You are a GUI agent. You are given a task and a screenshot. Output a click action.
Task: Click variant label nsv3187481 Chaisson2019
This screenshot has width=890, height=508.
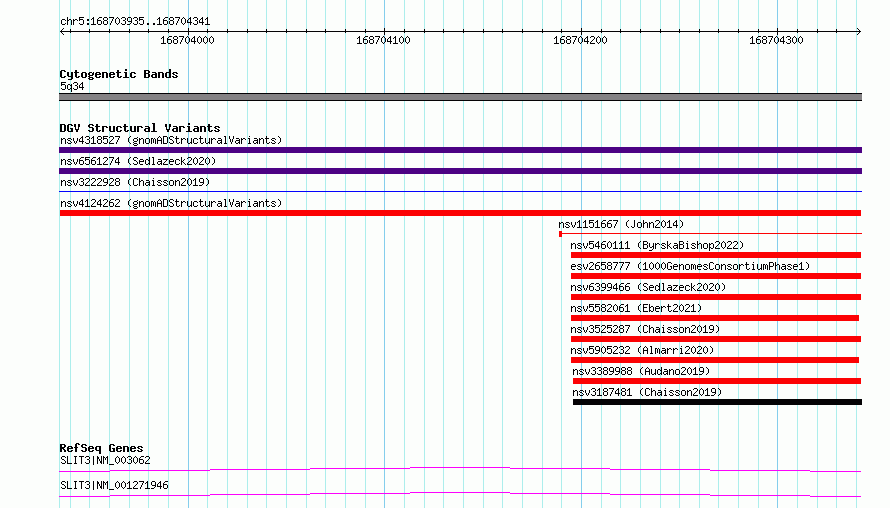647,392
